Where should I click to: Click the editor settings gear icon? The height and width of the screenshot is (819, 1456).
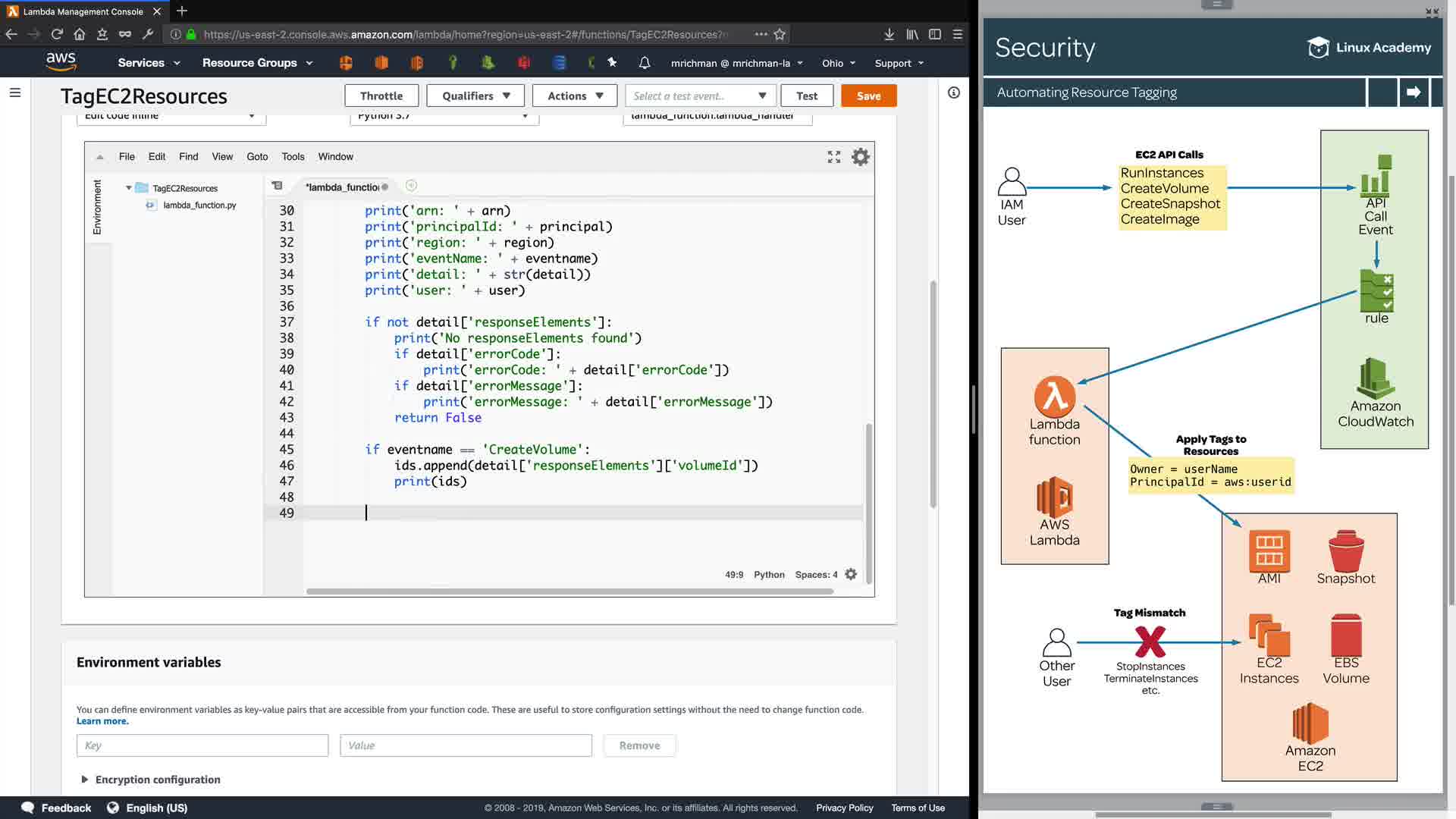click(x=860, y=157)
